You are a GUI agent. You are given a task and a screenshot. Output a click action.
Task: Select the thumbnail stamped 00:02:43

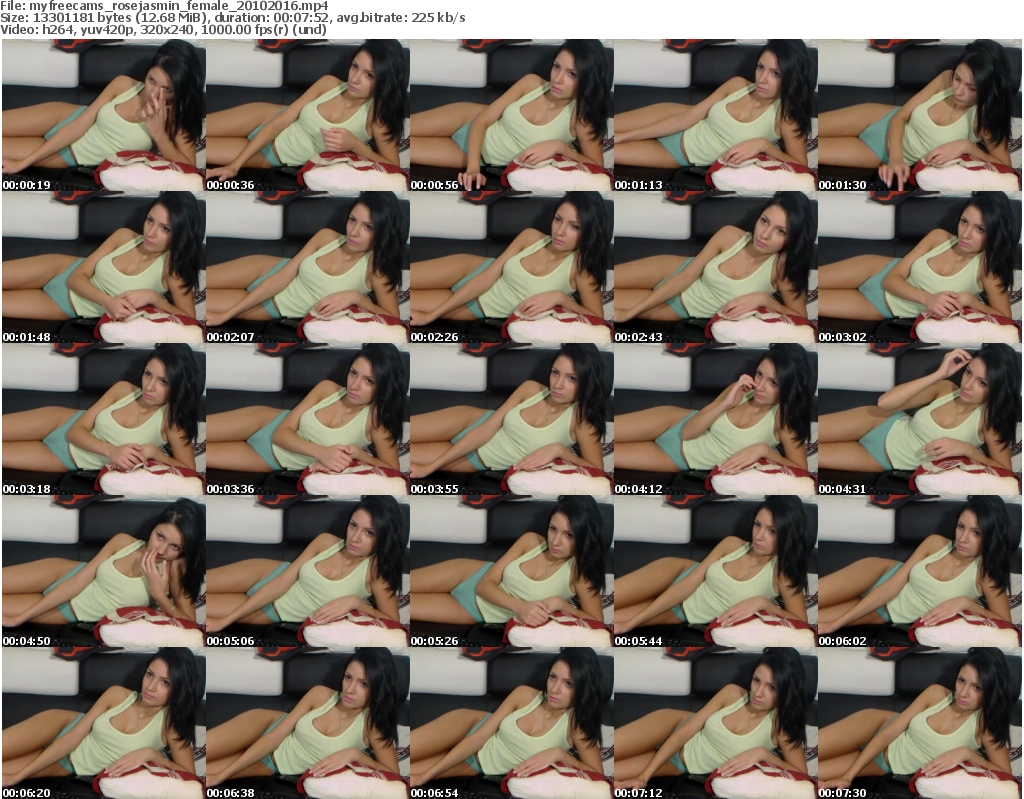pos(715,267)
